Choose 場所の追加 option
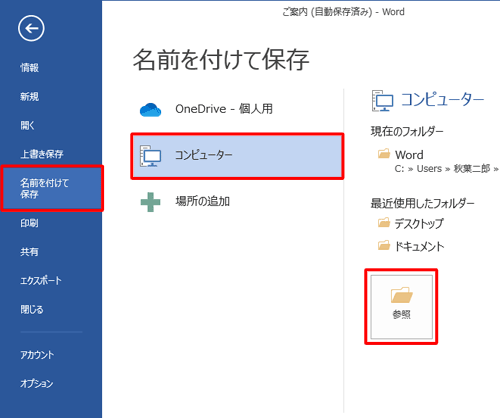The width and height of the screenshot is (500, 418). click(203, 201)
